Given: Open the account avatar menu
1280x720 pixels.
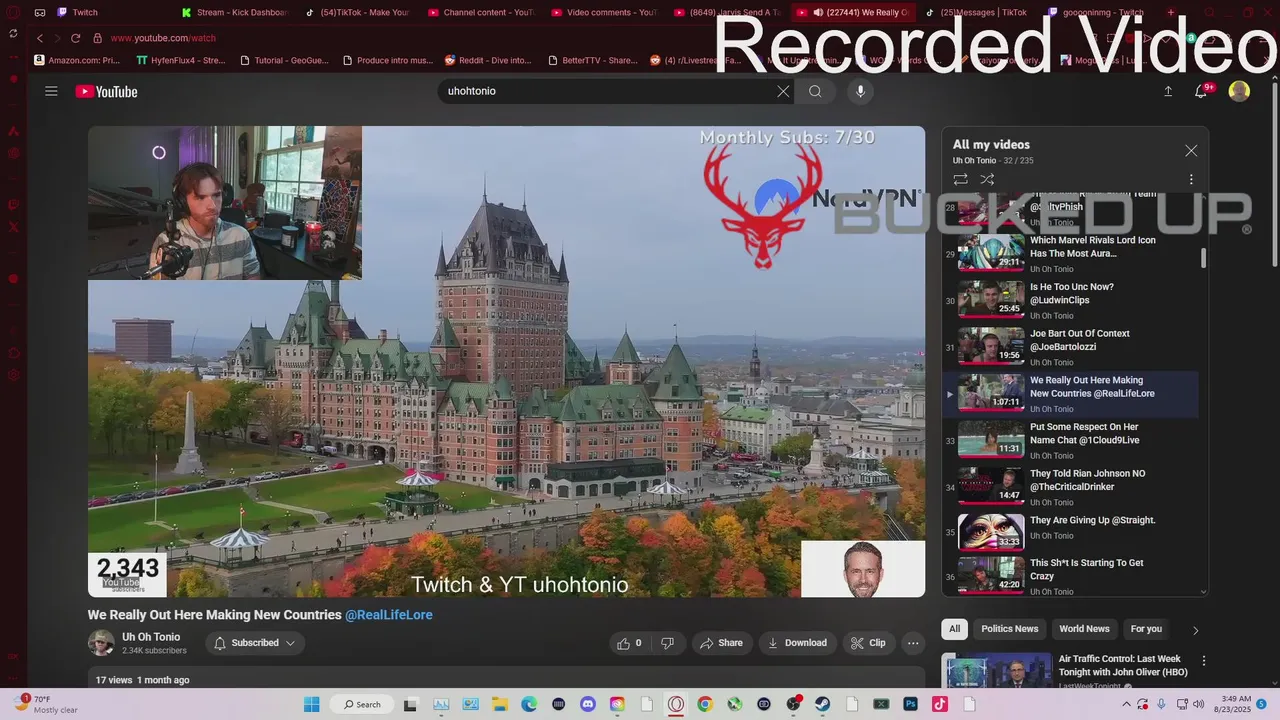Looking at the screenshot, I should [1239, 91].
